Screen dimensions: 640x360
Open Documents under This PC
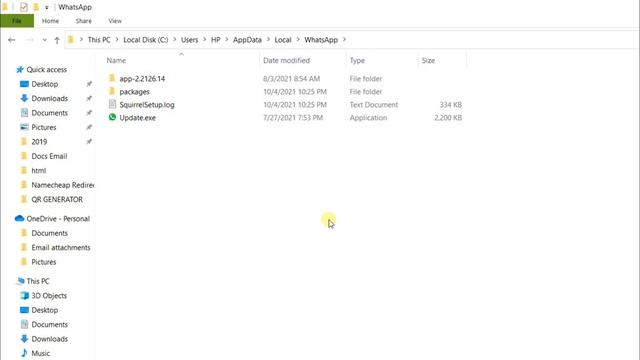pyautogui.click(x=49, y=324)
